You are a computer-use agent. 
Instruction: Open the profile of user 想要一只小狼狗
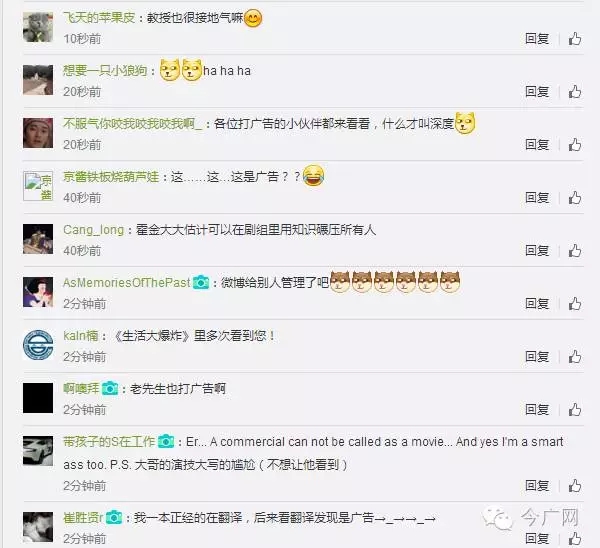point(105,70)
